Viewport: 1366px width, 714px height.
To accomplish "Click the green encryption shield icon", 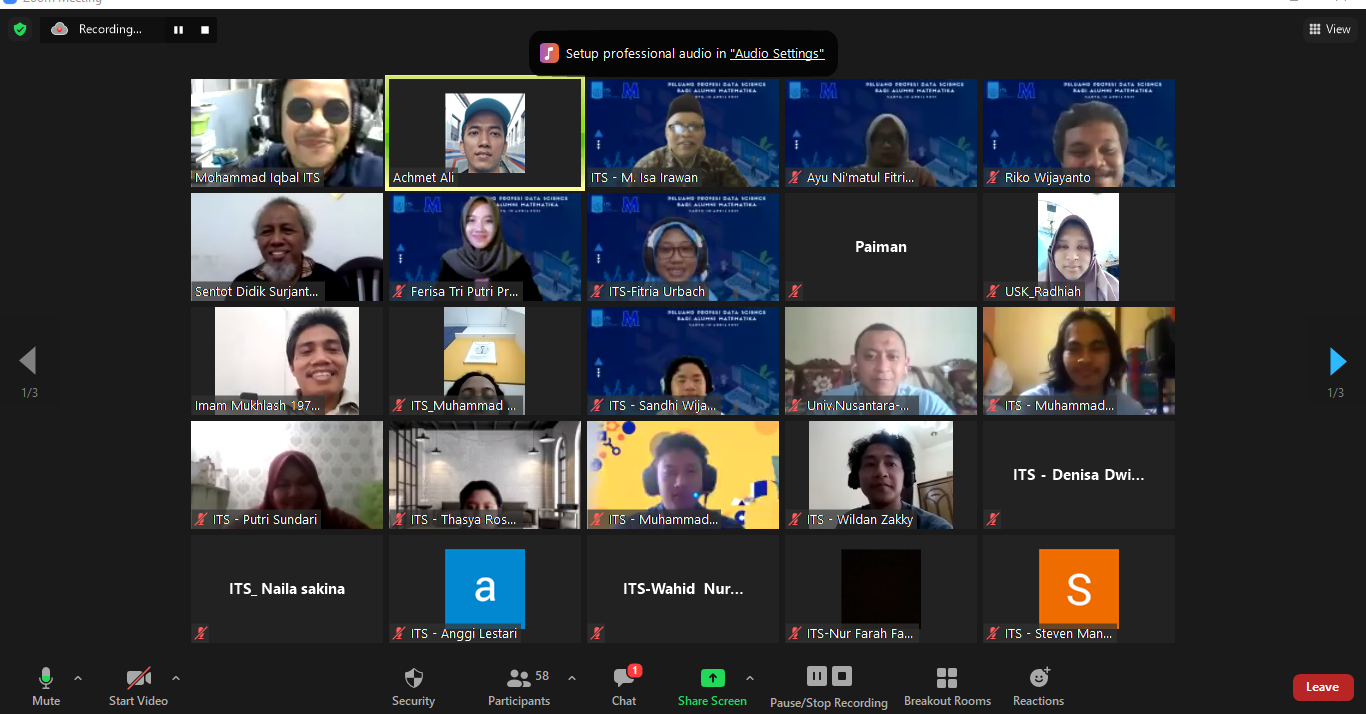I will [x=20, y=30].
